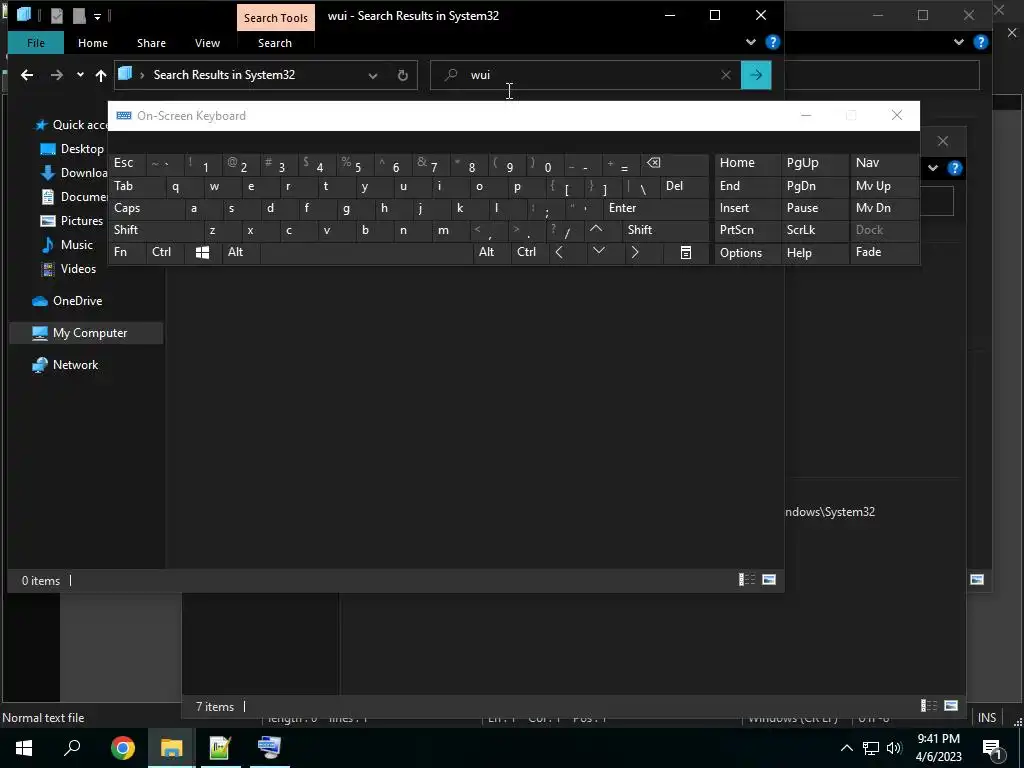Toggle the Caps key on On-Screen Keyboard
Viewport: 1024px width, 768px height.
146,208
